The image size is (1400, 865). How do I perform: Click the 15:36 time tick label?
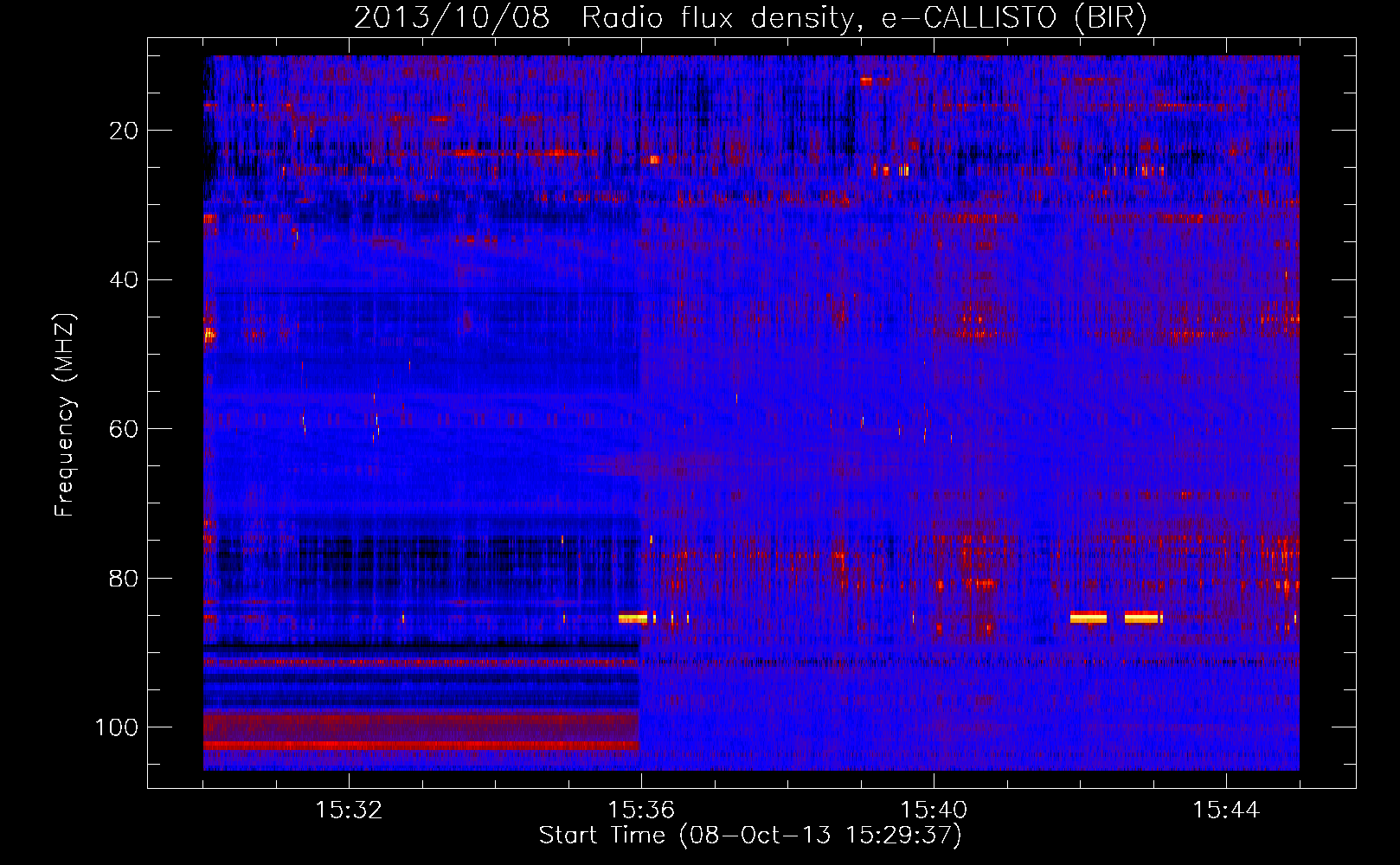tap(641, 810)
